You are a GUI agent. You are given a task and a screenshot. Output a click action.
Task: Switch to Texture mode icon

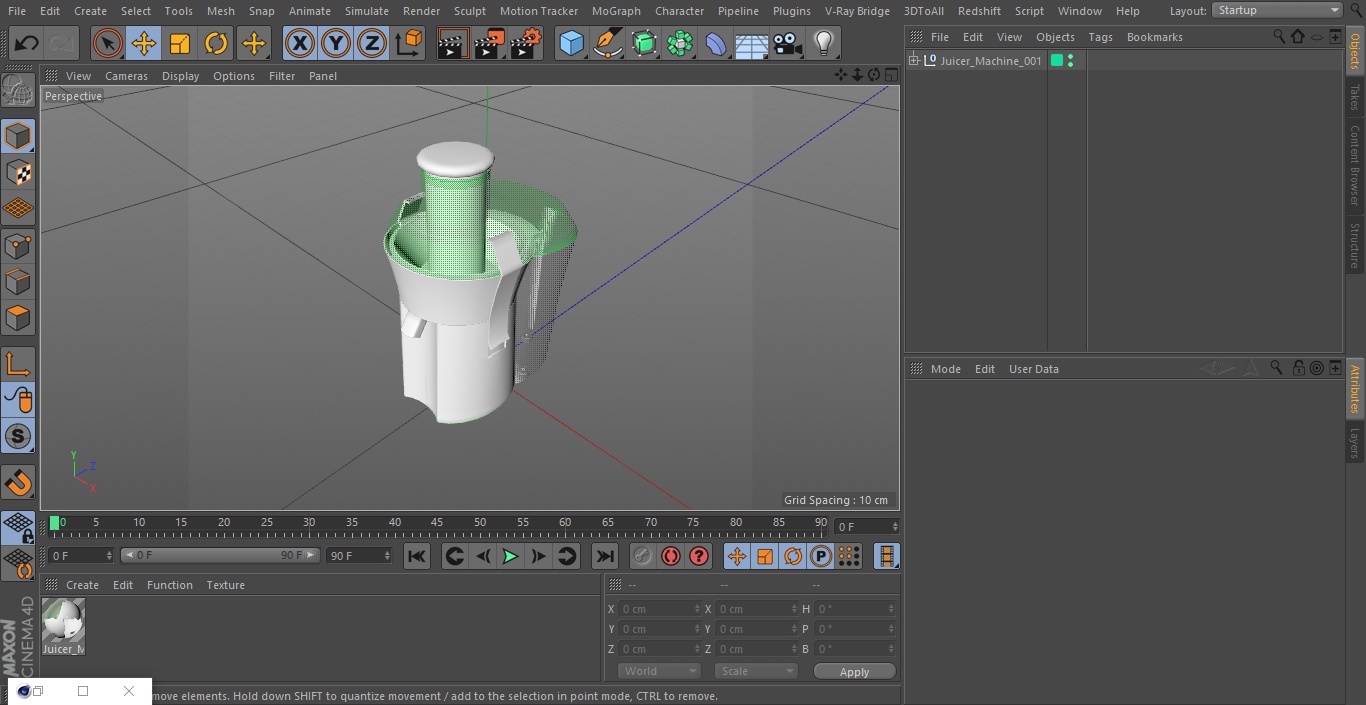(18, 172)
